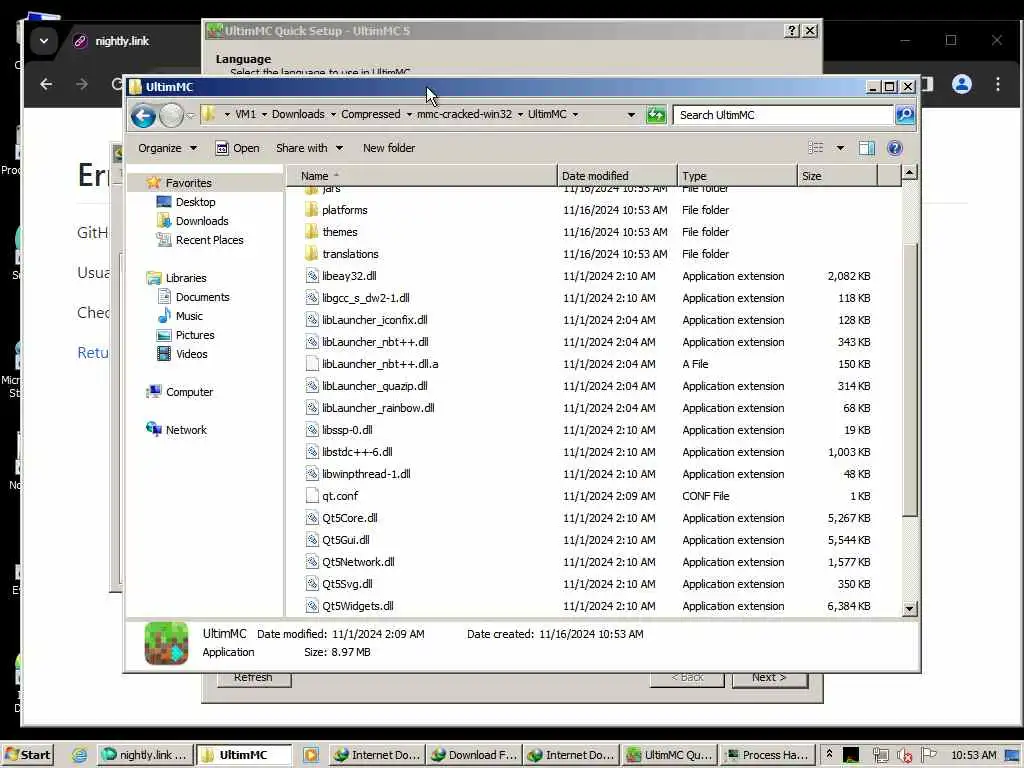Click the file list vertical scrollbar

pos(910,380)
